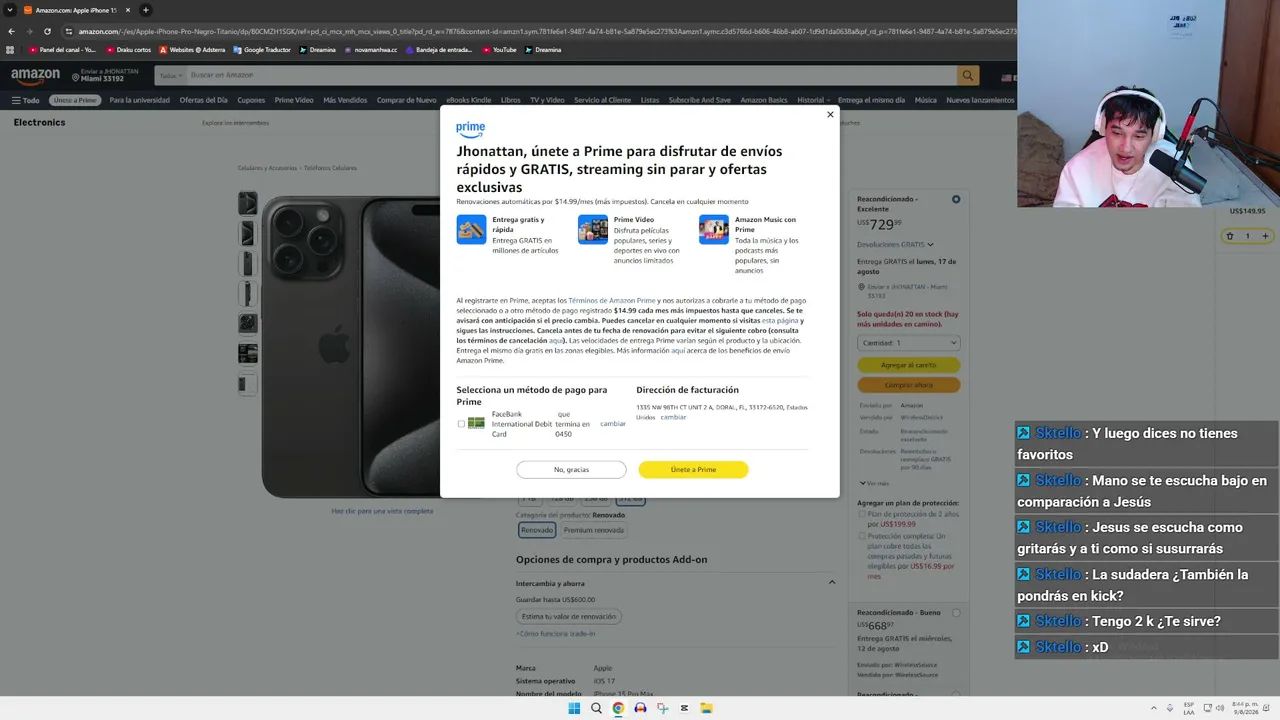This screenshot has width=1280, height=720.
Task: Click 'Estima tu valor de renovación' button
Action: pyautogui.click(x=569, y=616)
